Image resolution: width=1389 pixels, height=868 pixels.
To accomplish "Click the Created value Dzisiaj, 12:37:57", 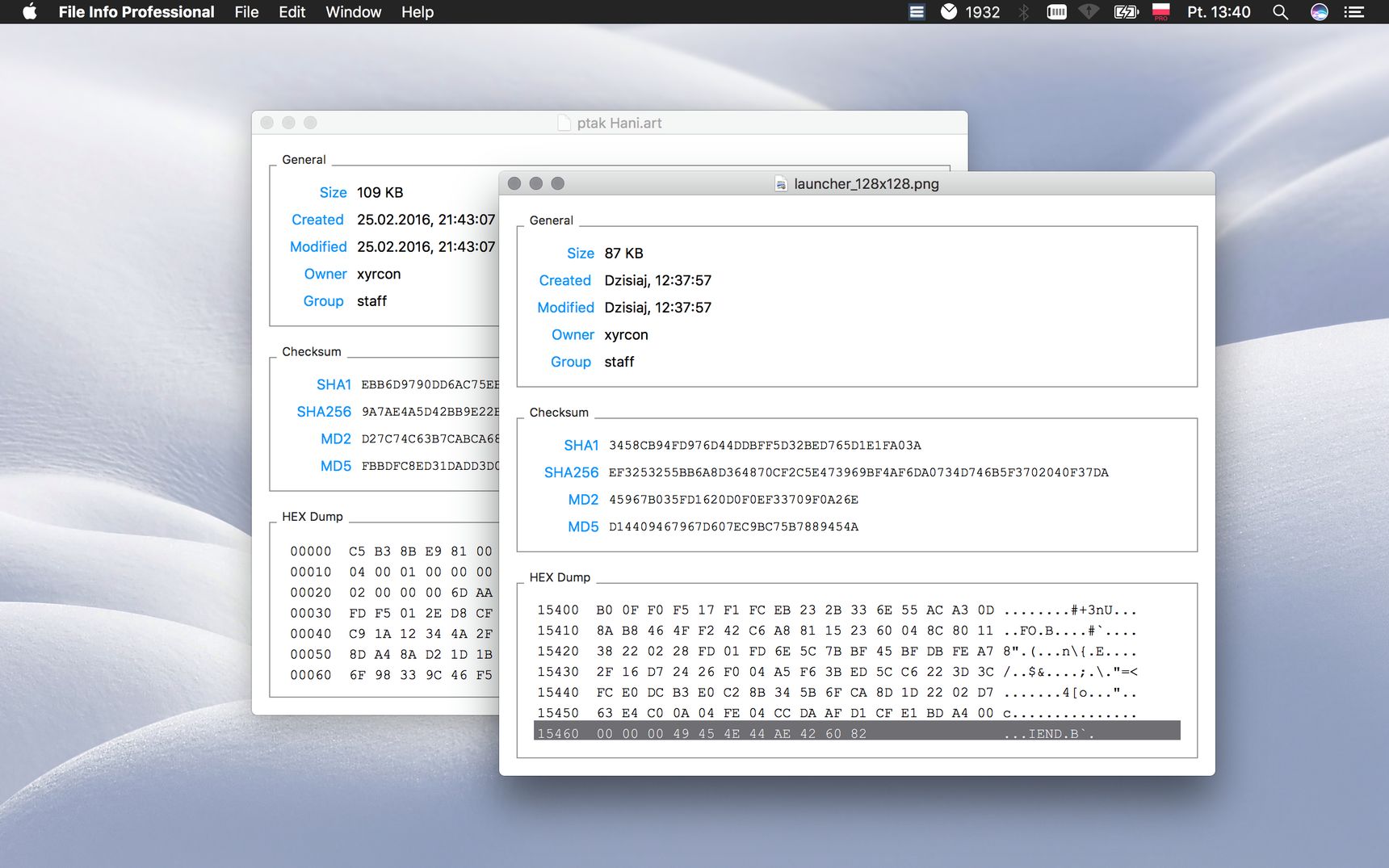I will (658, 280).
